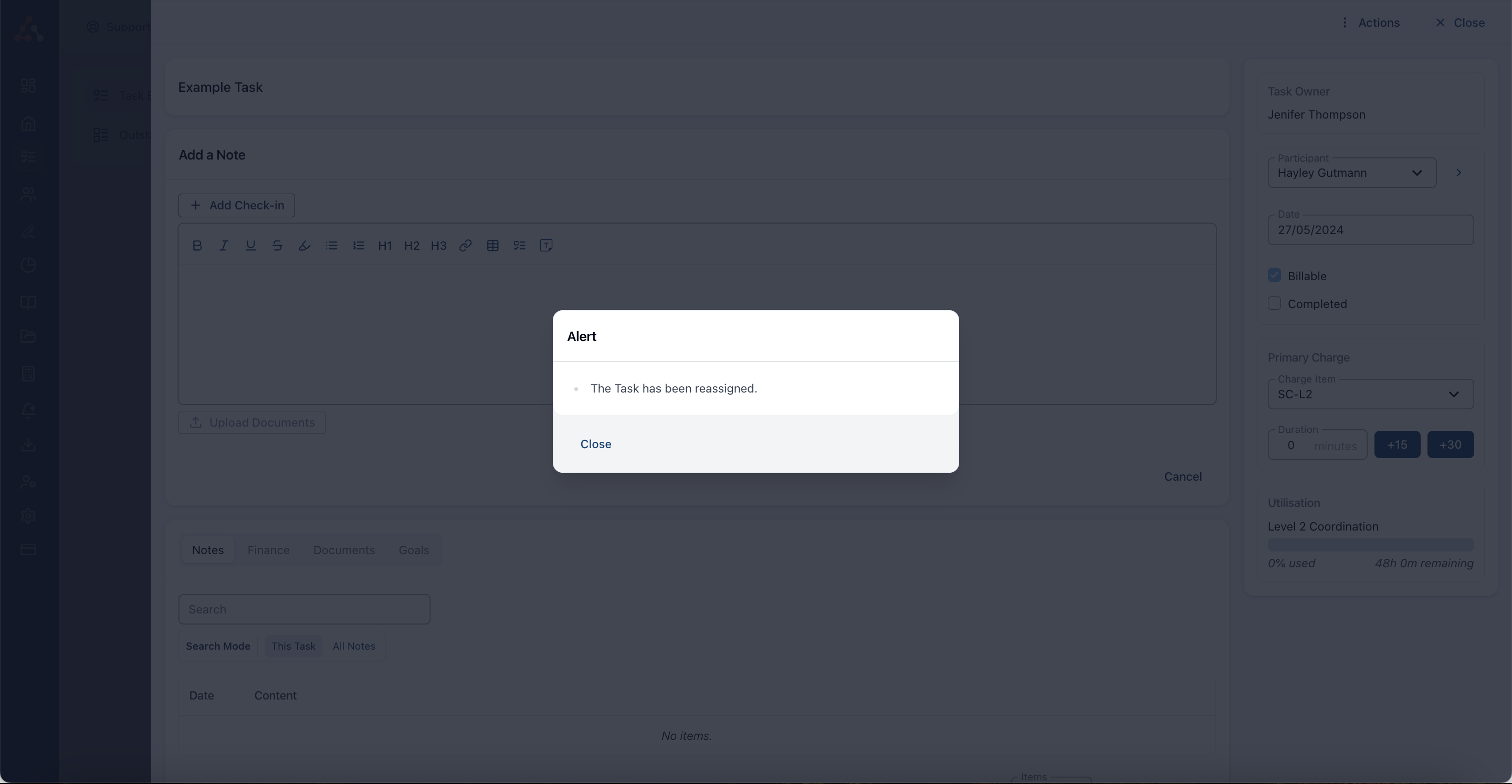The height and width of the screenshot is (784, 1512).
Task: Apply H1 heading style
Action: [x=385, y=246]
